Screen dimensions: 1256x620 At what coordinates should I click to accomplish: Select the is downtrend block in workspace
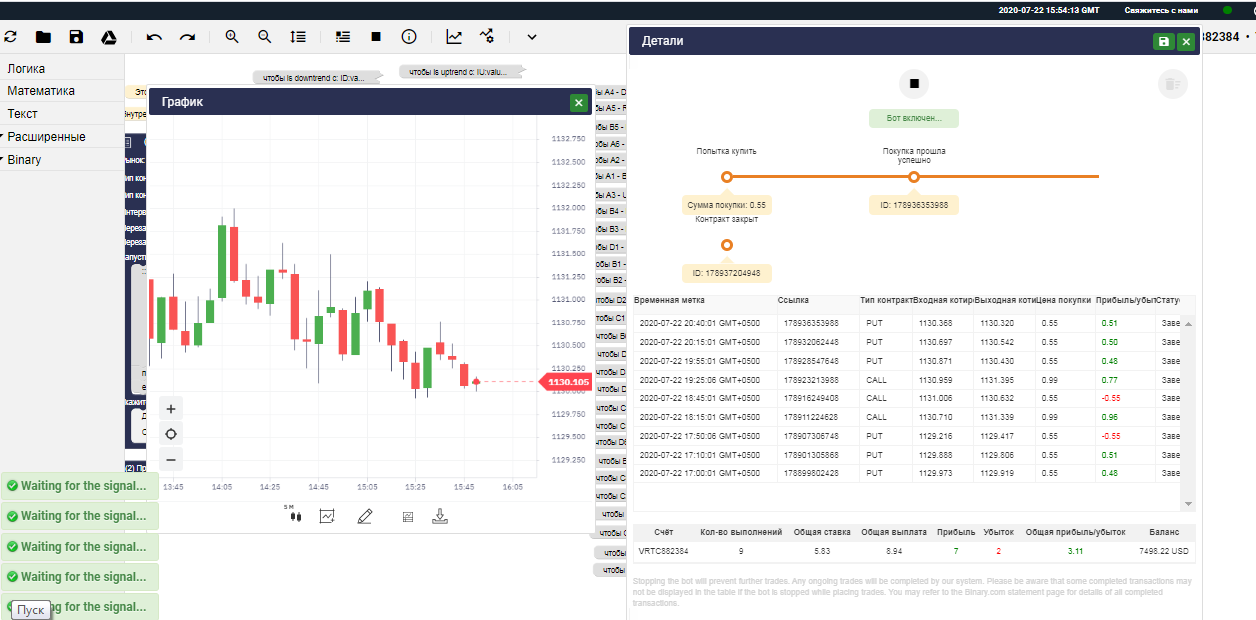click(319, 78)
